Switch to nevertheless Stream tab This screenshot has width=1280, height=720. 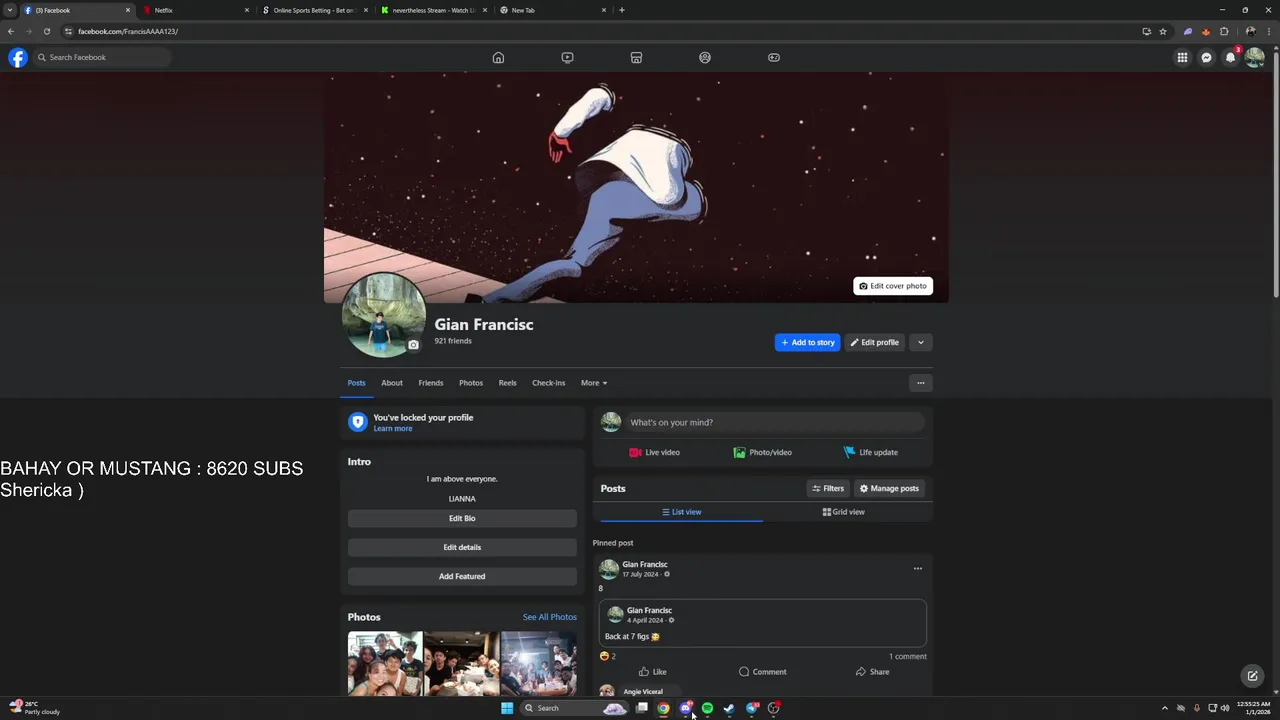point(433,10)
